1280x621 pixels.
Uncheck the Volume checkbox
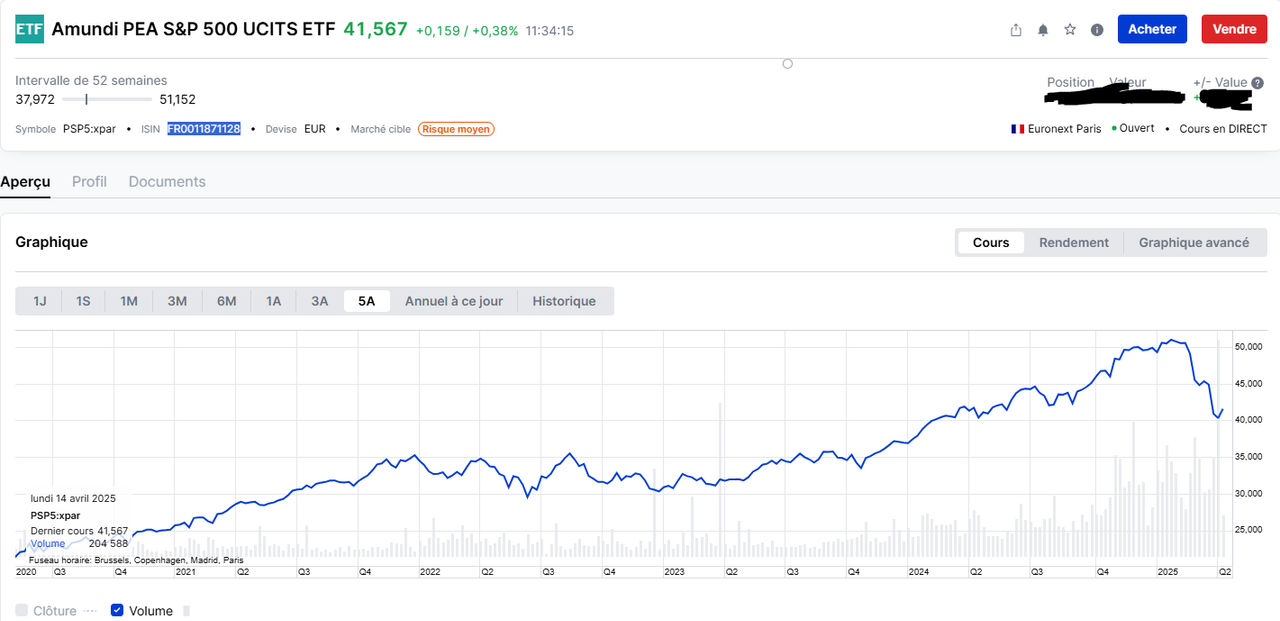(117, 611)
